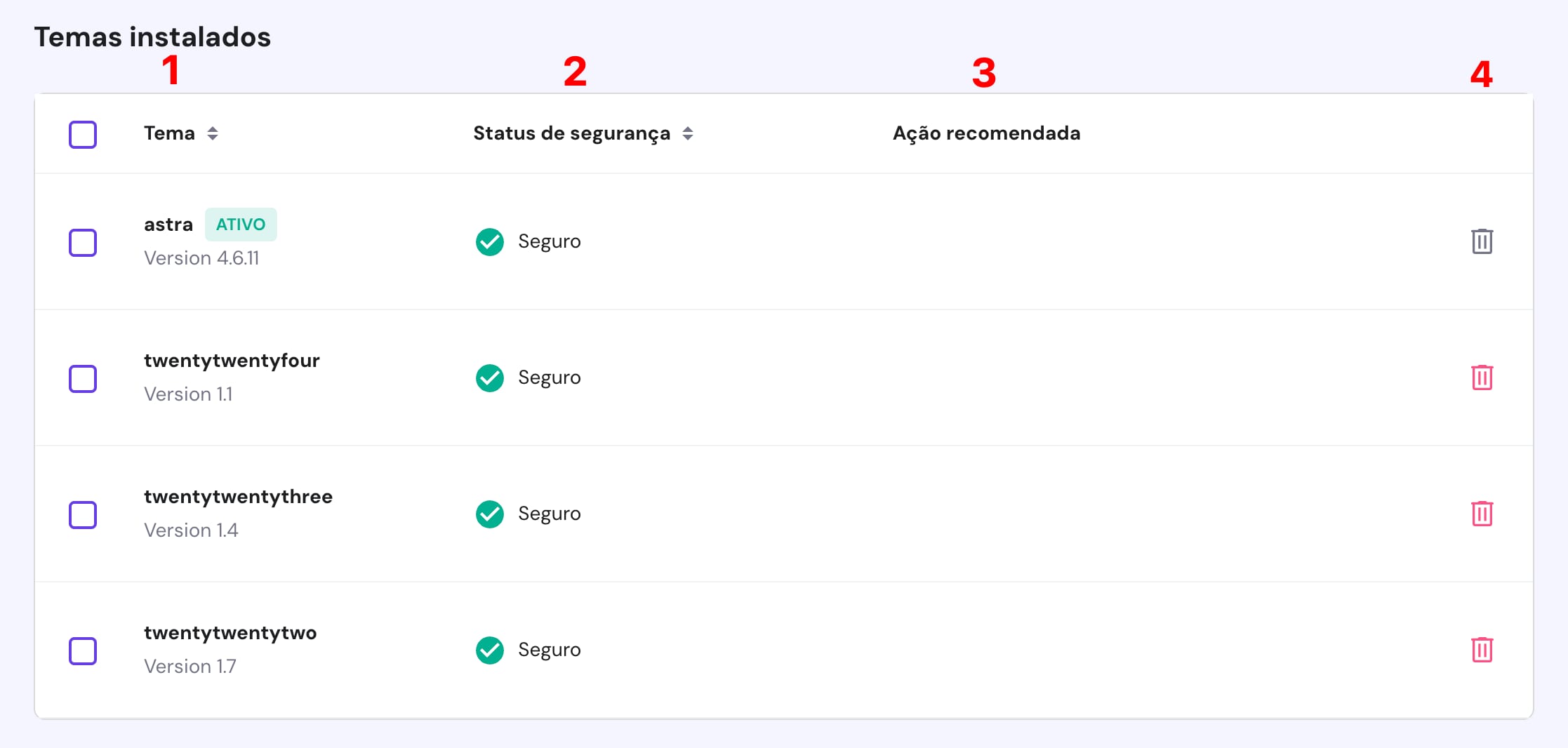Select the security check icon for twentytwentyfour

[490, 378]
